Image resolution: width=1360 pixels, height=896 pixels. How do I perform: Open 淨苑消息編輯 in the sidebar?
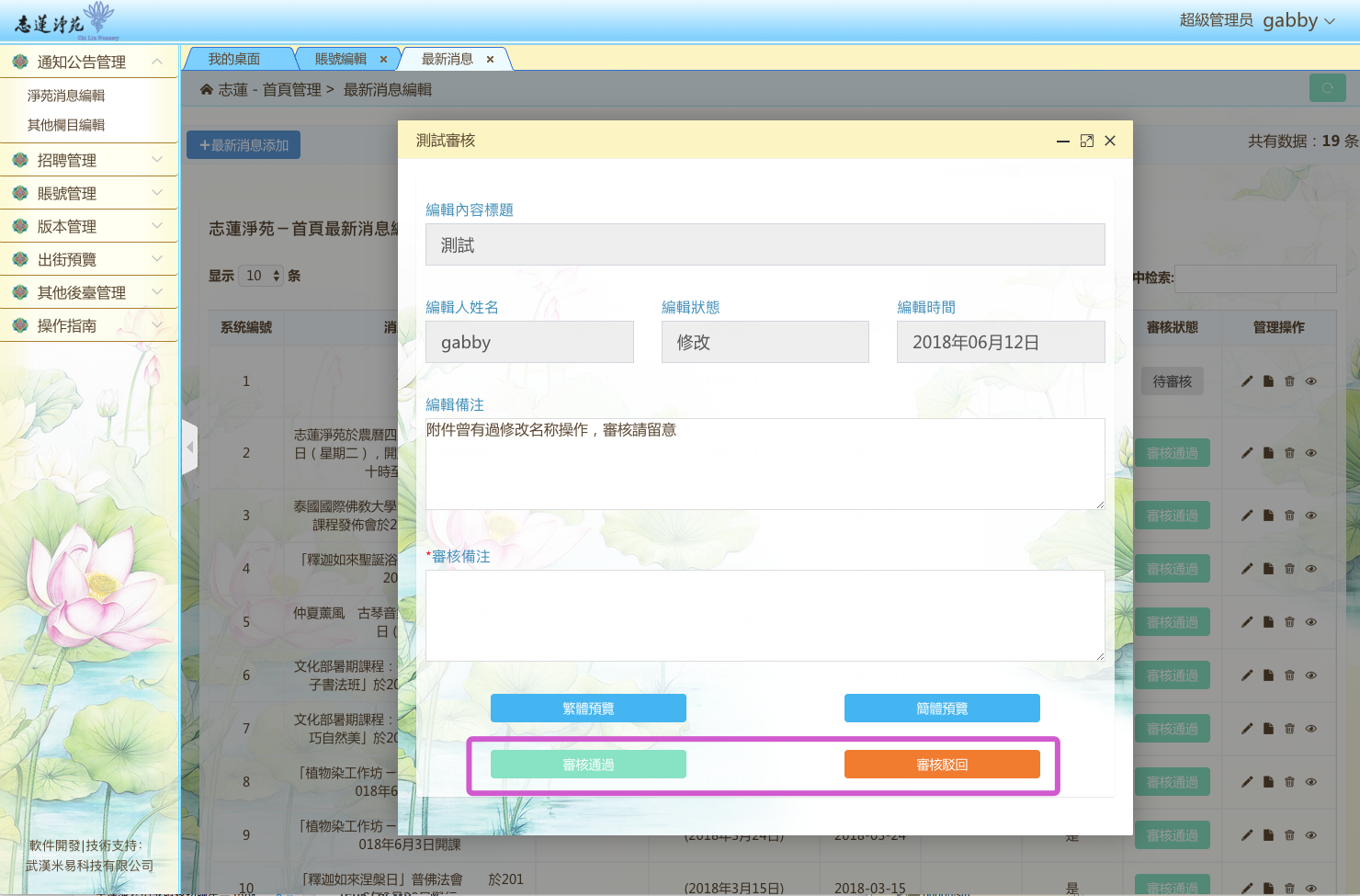coord(66,96)
